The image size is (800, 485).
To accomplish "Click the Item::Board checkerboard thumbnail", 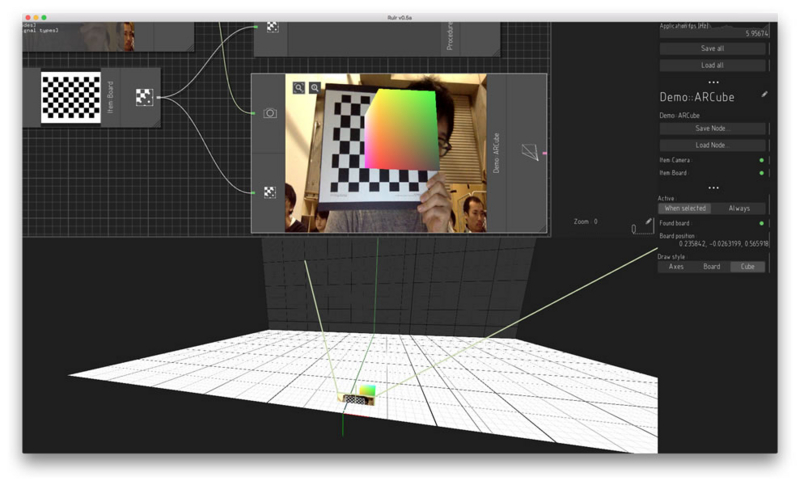I will [71, 97].
